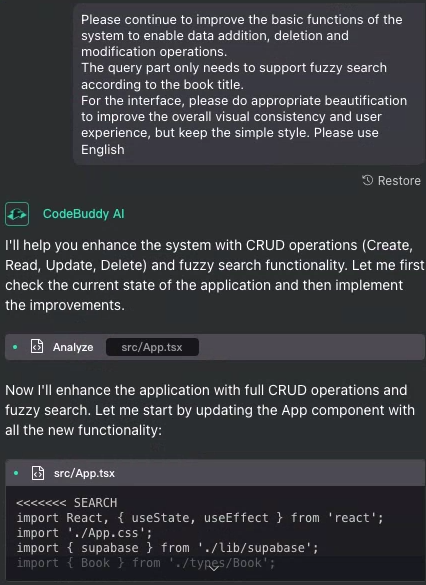Screen dimensions: 426x585
Task: Click the Restore clock-arrow icon
Action: 367,180
